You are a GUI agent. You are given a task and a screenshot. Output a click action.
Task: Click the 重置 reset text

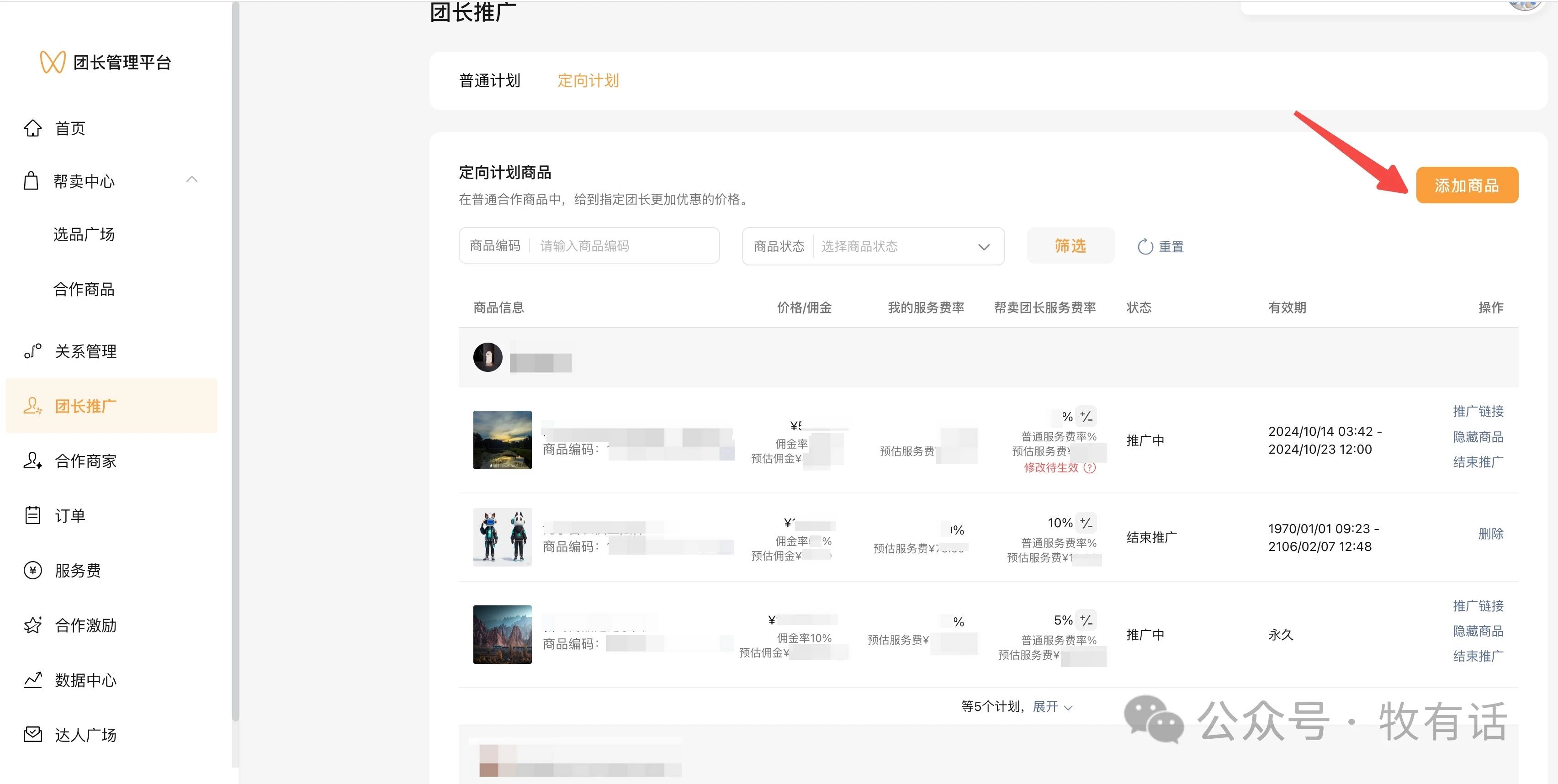1171,247
